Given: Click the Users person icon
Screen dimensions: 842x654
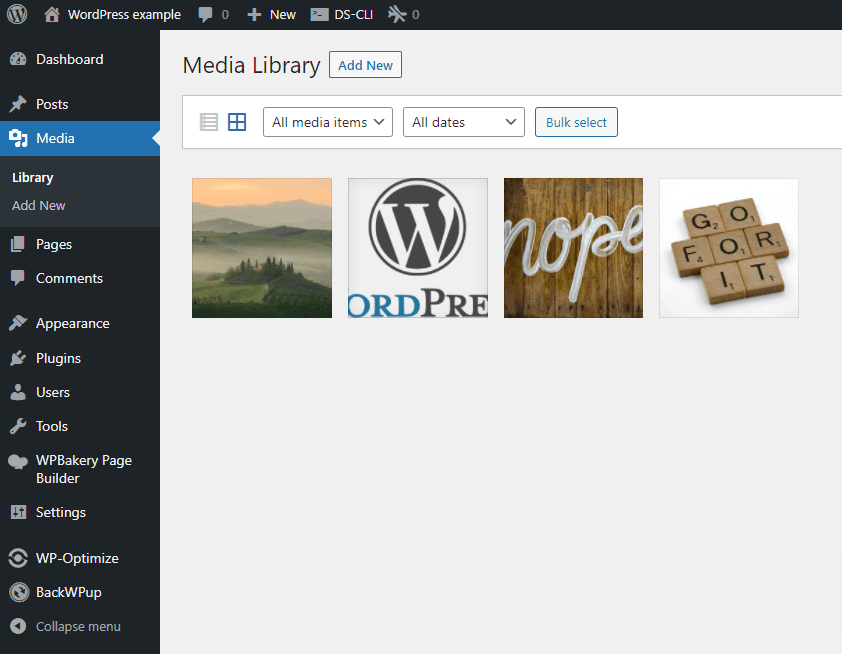Looking at the screenshot, I should [18, 392].
